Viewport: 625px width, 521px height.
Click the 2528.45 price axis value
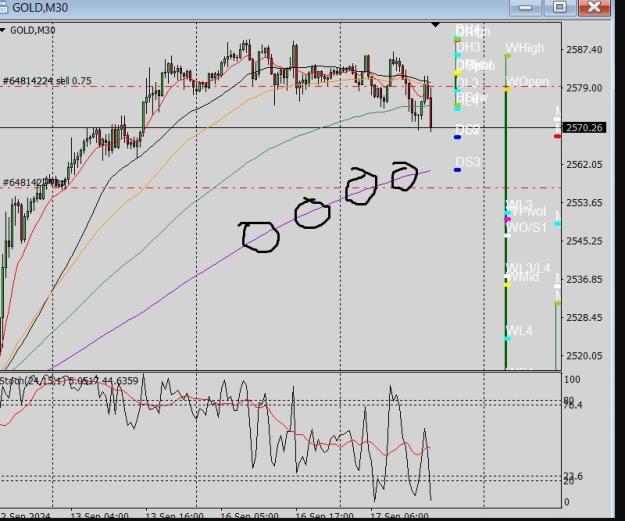(584, 317)
